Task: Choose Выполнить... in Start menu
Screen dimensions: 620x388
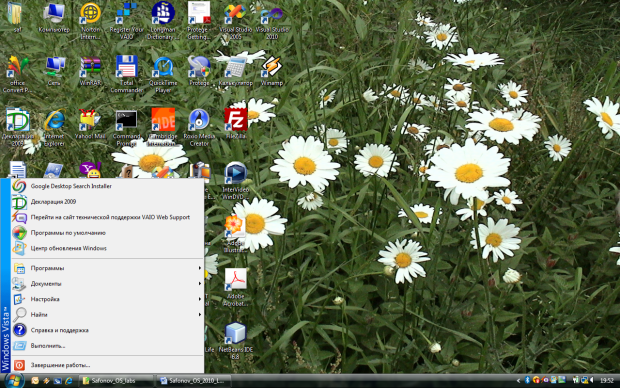Action: [108, 346]
